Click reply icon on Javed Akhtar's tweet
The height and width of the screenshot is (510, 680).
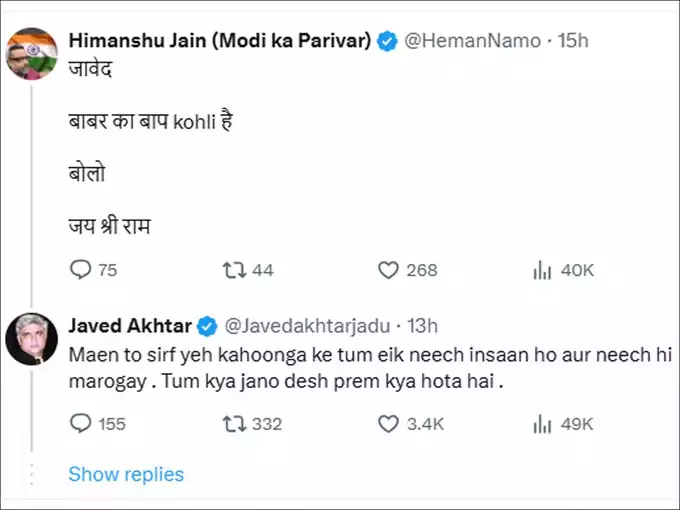tap(80, 424)
